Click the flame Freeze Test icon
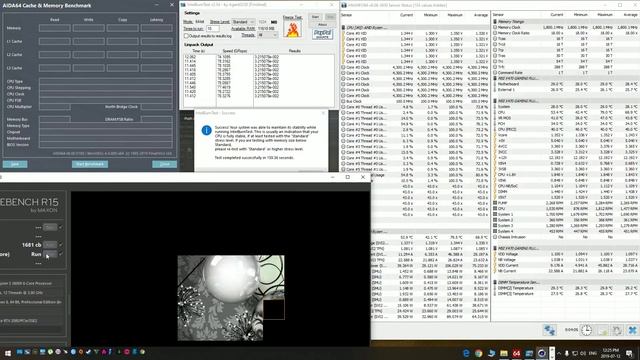This screenshot has height=360, width=640. [x=293, y=29]
